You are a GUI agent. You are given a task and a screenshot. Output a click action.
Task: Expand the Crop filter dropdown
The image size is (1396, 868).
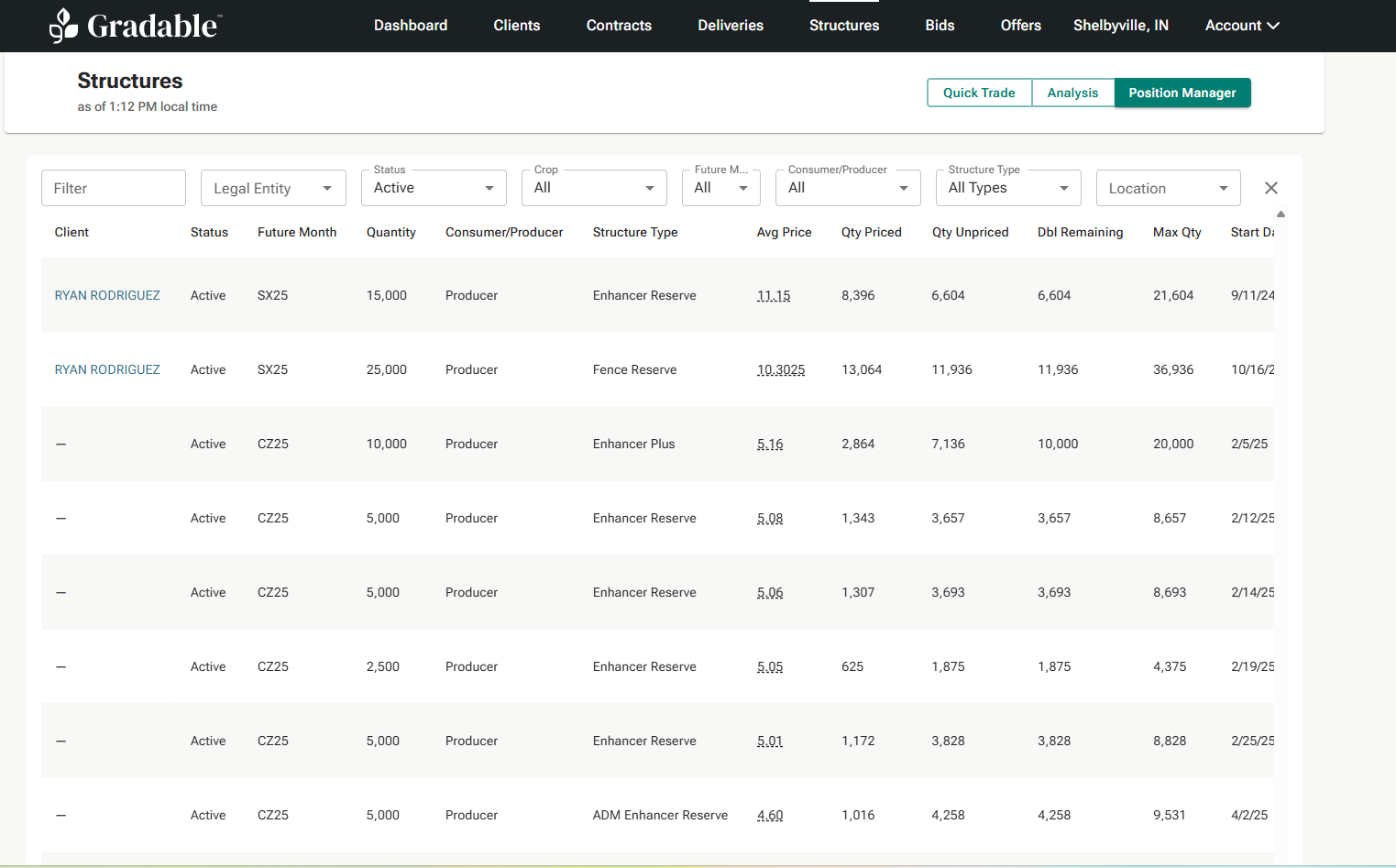[594, 188]
